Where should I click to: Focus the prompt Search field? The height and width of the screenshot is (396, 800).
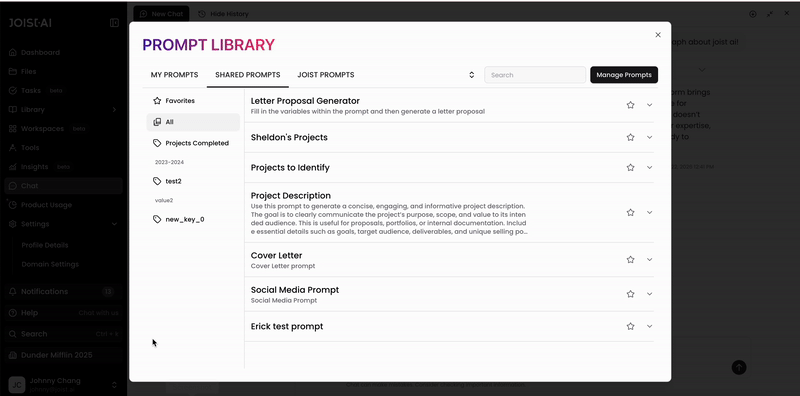tap(535, 75)
